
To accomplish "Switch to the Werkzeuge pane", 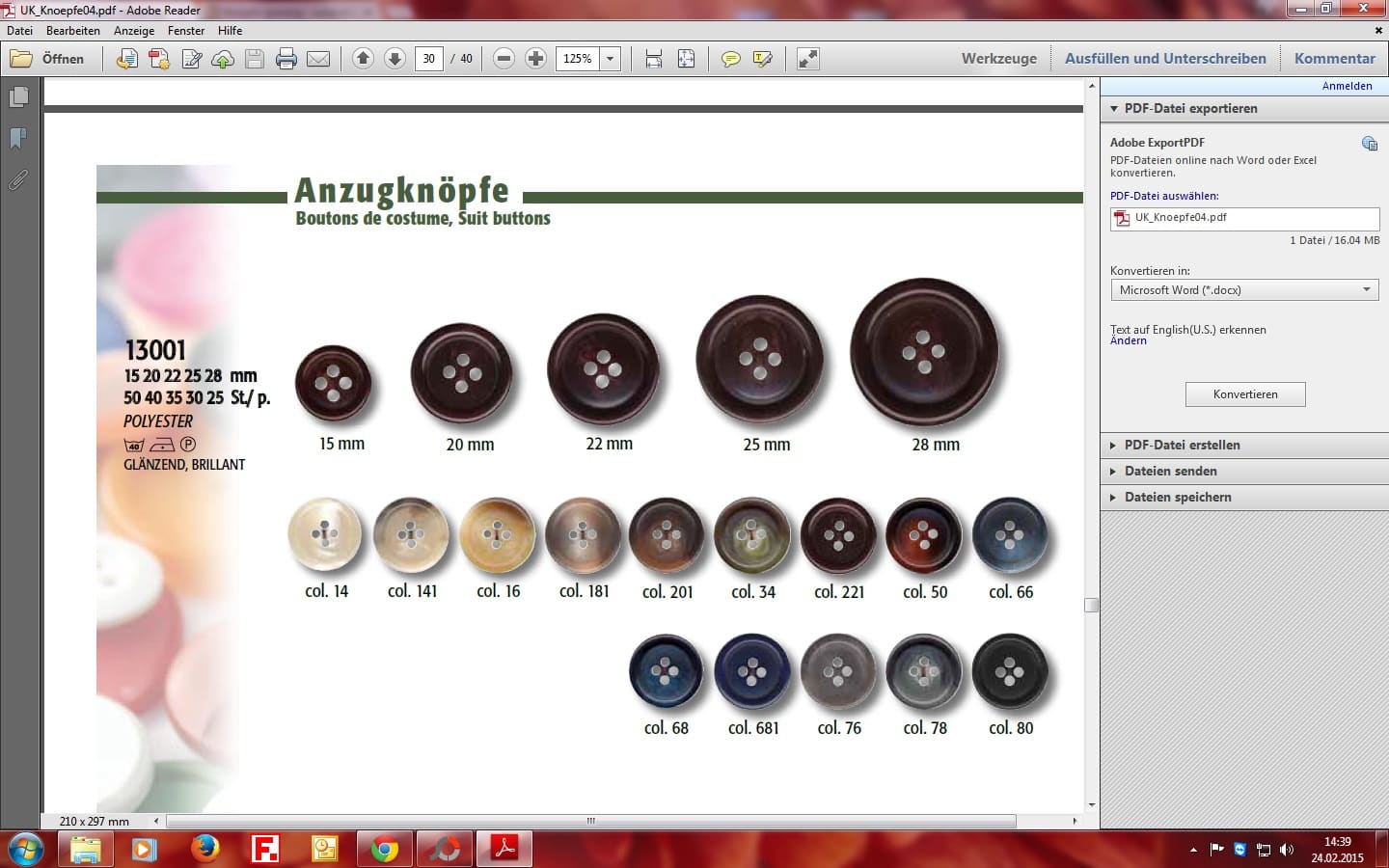I will pyautogui.click(x=999, y=58).
